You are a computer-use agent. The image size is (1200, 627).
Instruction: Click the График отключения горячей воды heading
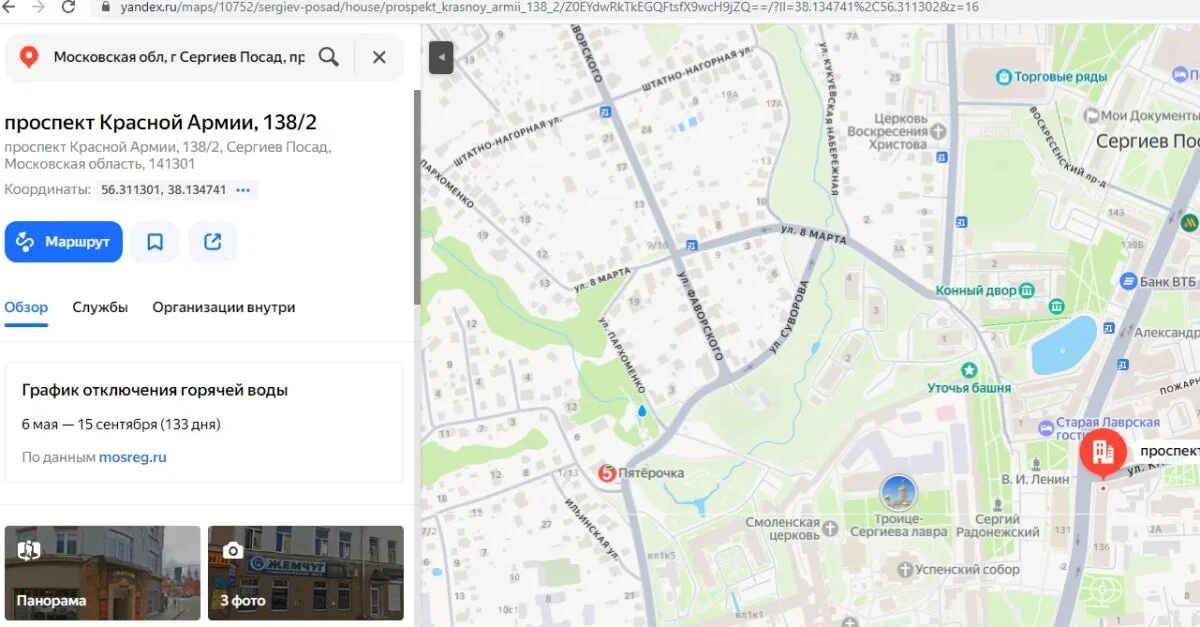155,390
